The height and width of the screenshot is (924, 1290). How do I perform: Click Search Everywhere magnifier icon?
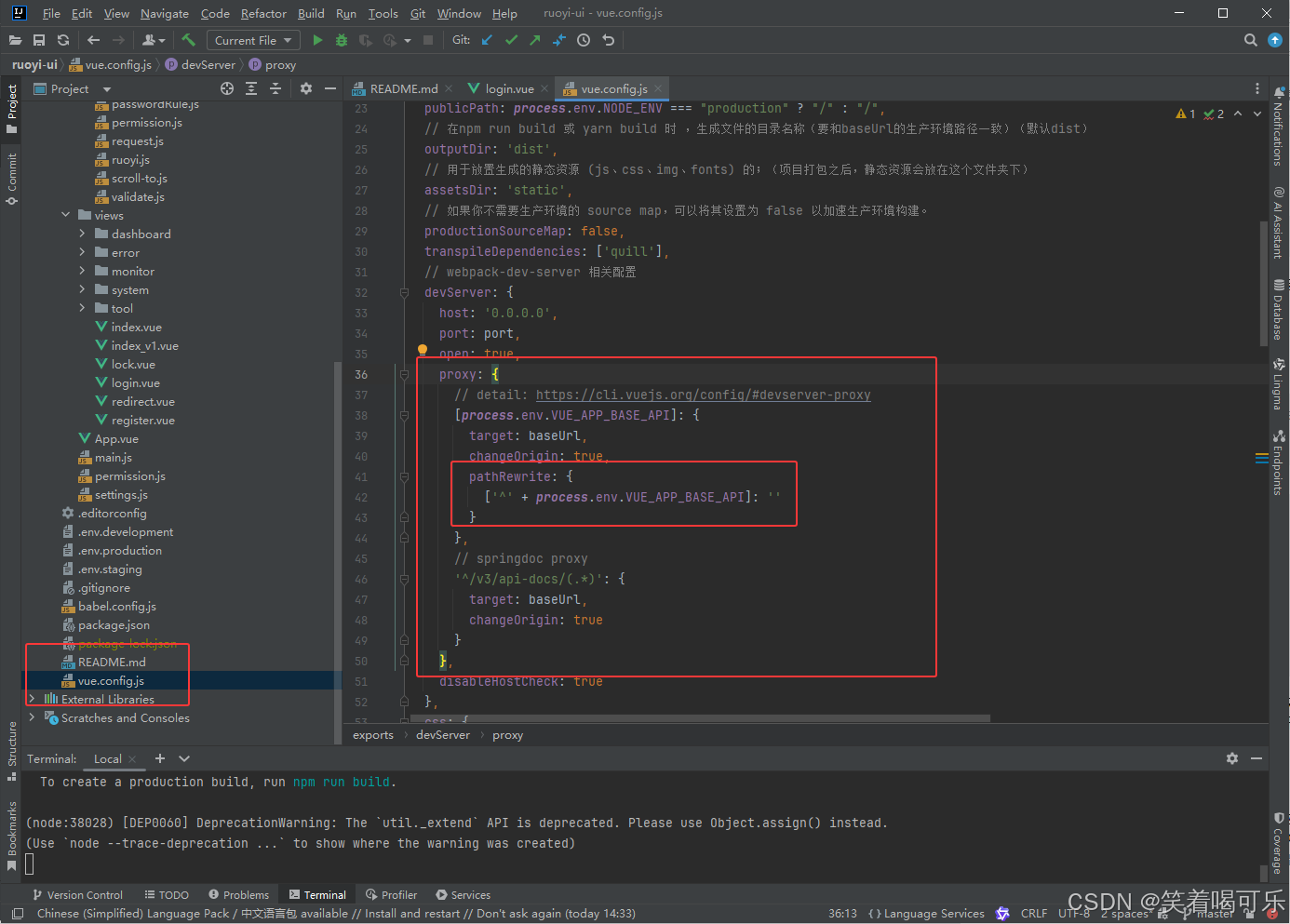coord(1251,40)
